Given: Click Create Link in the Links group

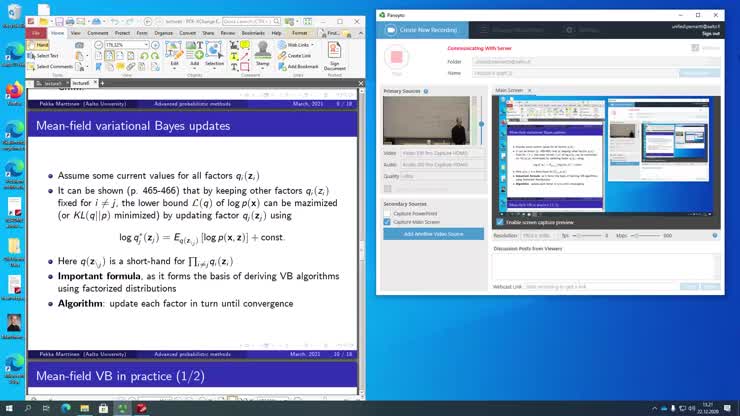Looking at the screenshot, I should pyautogui.click(x=294, y=56).
